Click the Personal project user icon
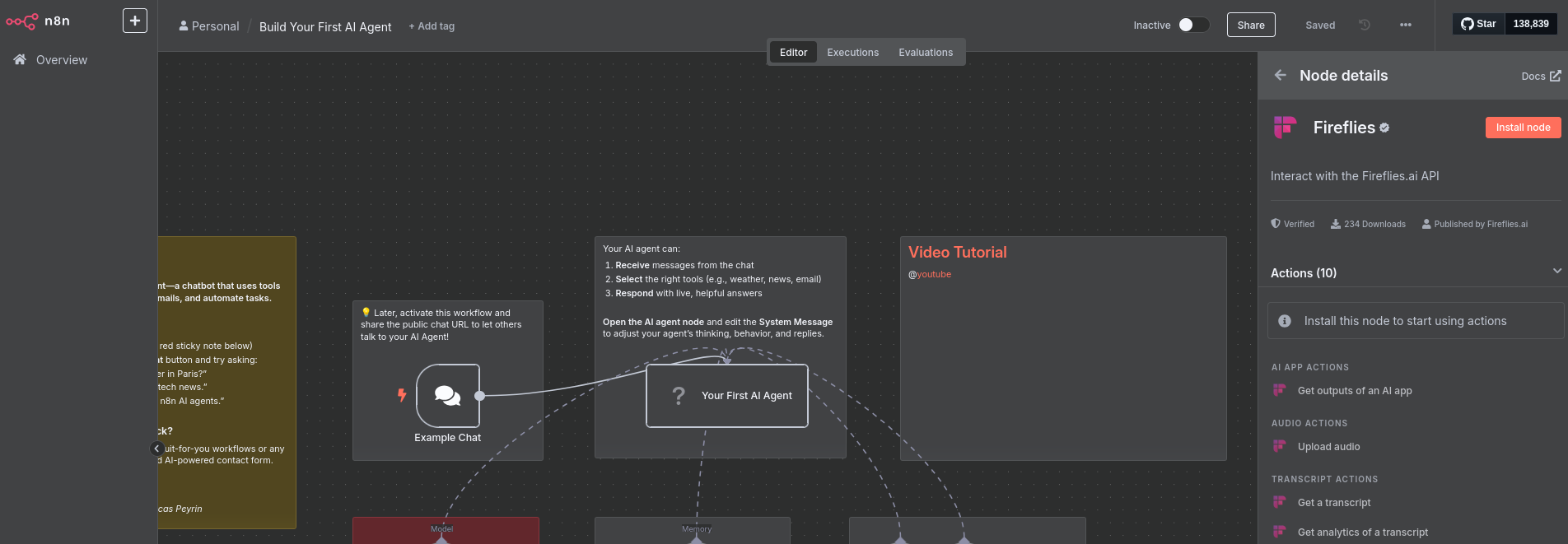1568x544 pixels. click(x=184, y=26)
